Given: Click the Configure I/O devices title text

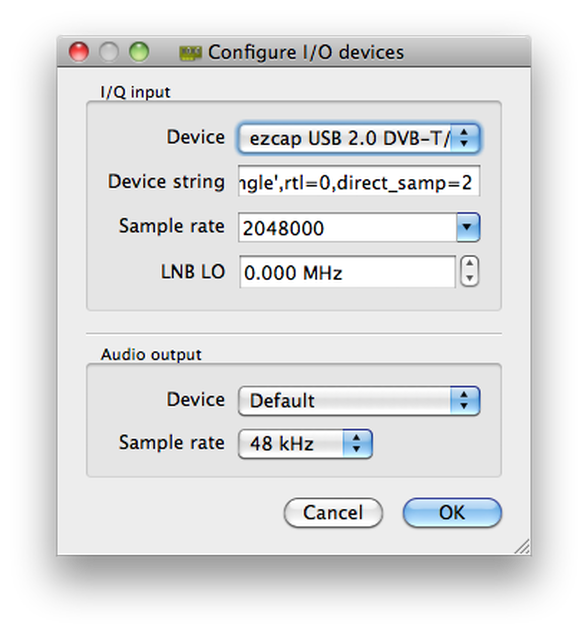Looking at the screenshot, I should pyautogui.click(x=306, y=53).
